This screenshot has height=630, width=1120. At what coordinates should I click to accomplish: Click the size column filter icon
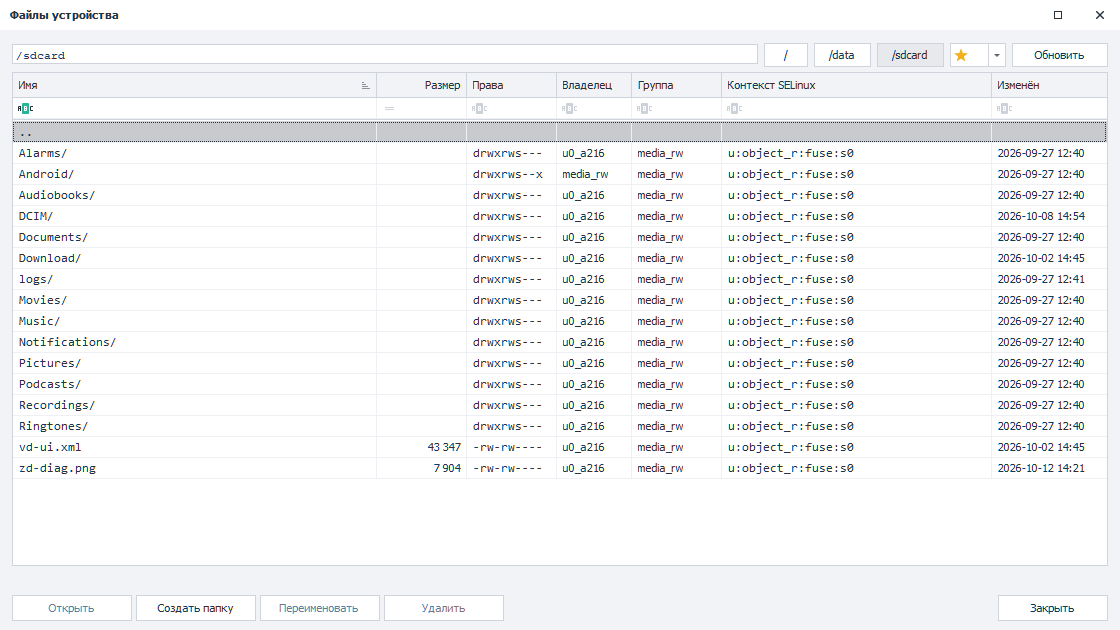389,109
